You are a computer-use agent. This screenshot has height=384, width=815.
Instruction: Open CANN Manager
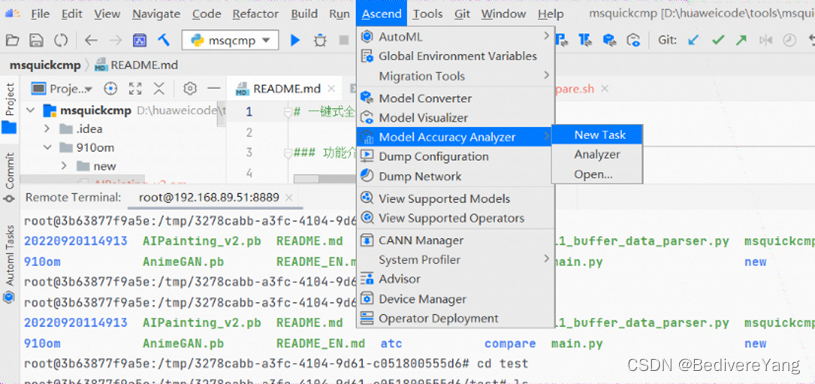click(456, 240)
